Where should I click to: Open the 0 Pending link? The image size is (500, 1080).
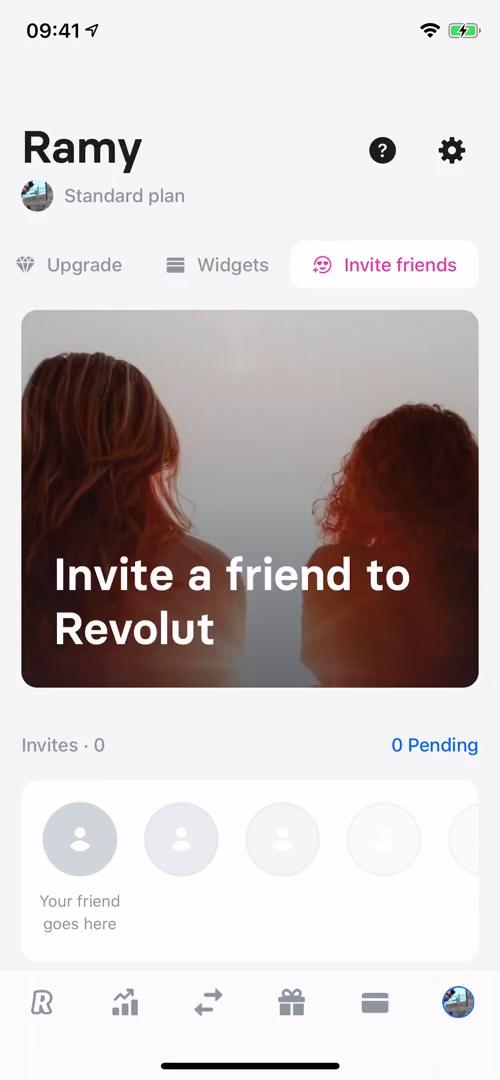[435, 745]
